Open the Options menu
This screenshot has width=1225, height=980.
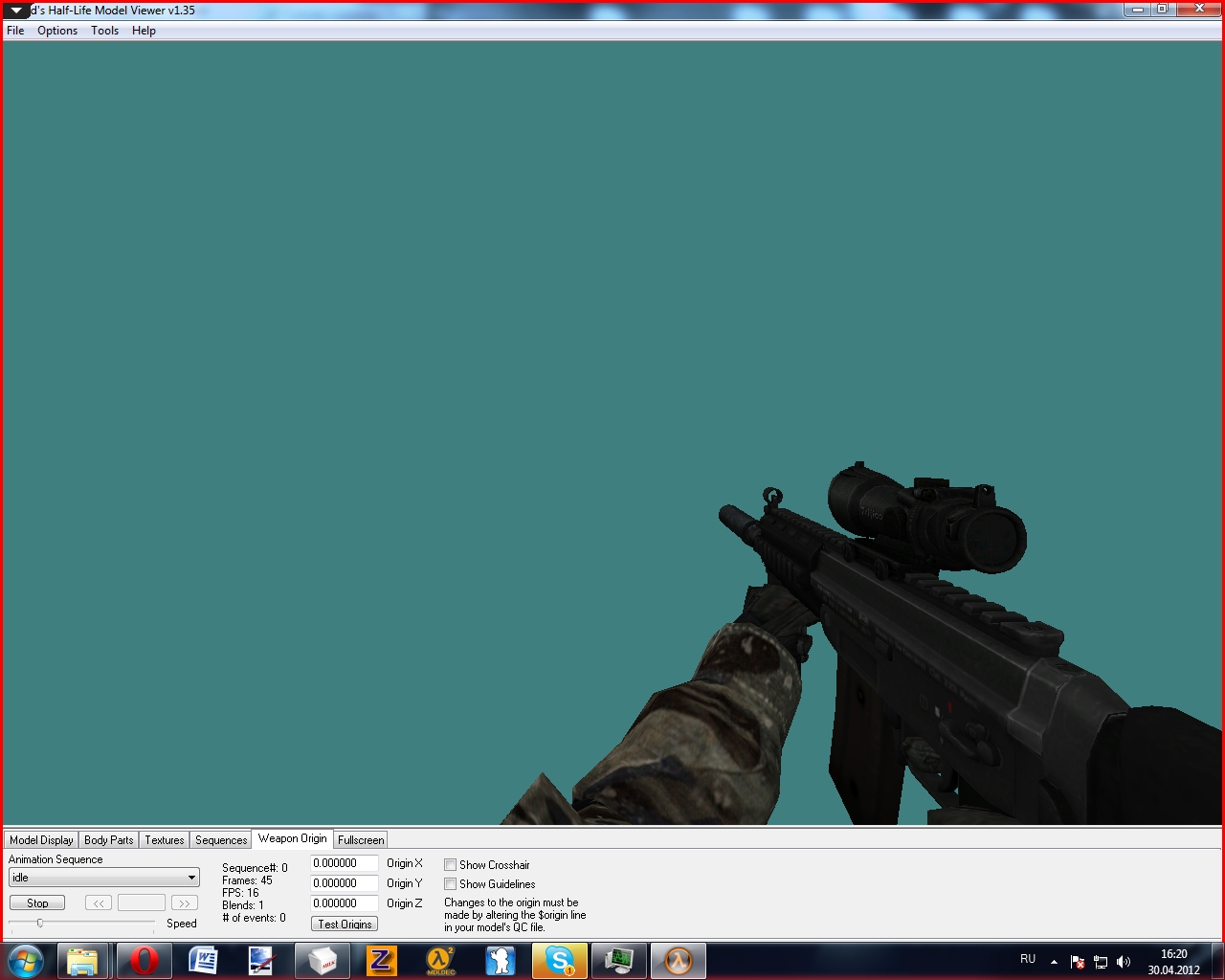point(57,31)
